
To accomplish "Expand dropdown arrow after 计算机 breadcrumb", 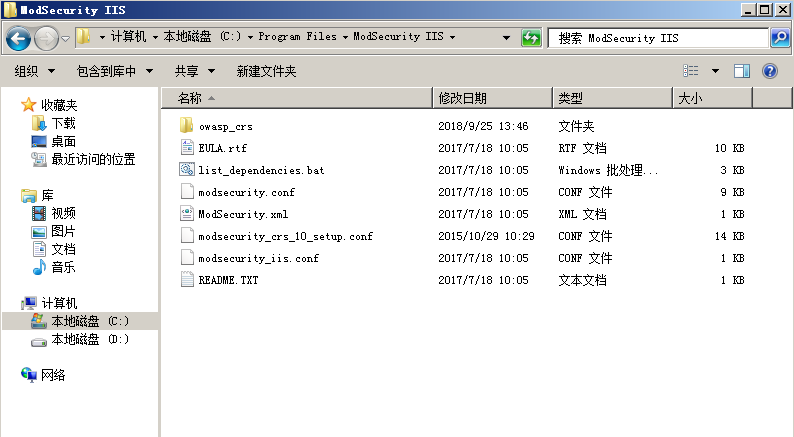I will click(x=155, y=37).
